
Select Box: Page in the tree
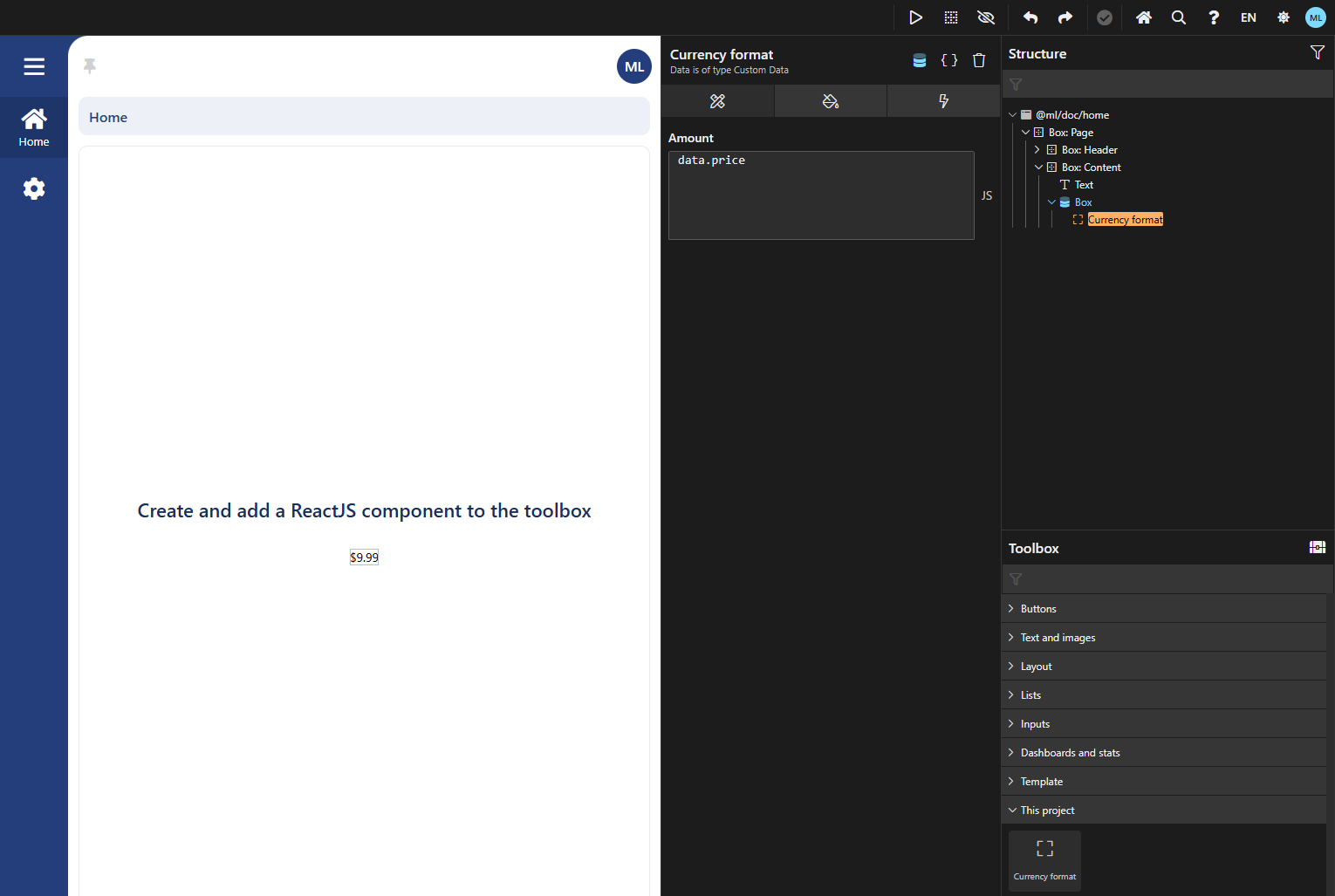coord(1071,133)
